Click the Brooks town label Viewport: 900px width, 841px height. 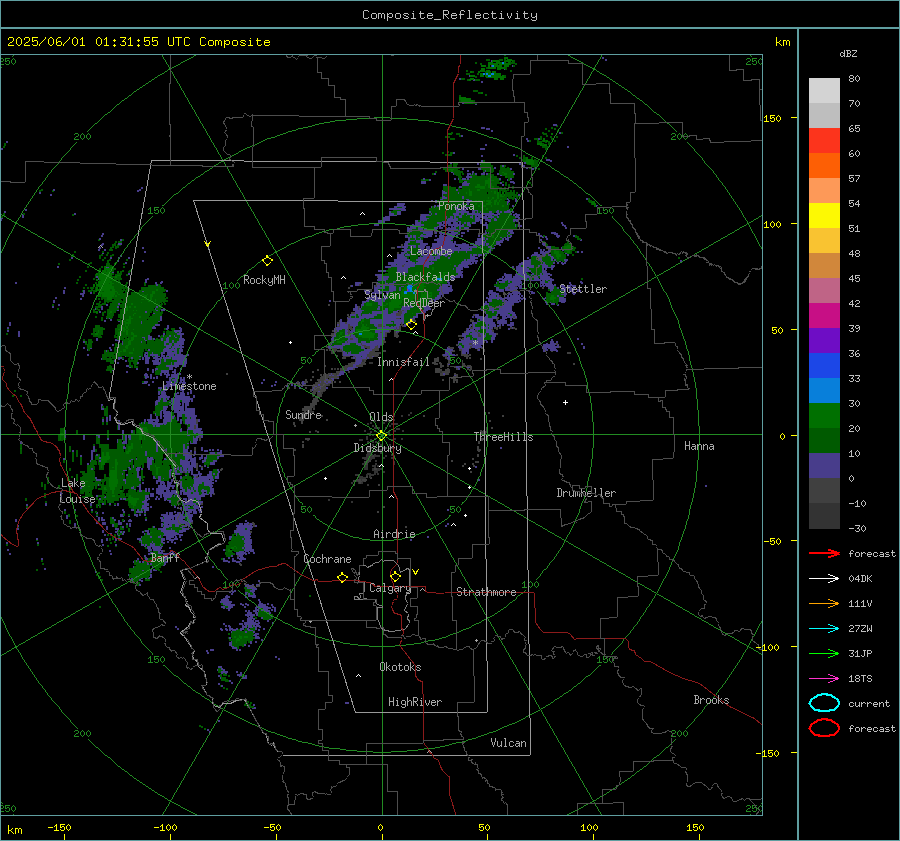click(x=711, y=700)
